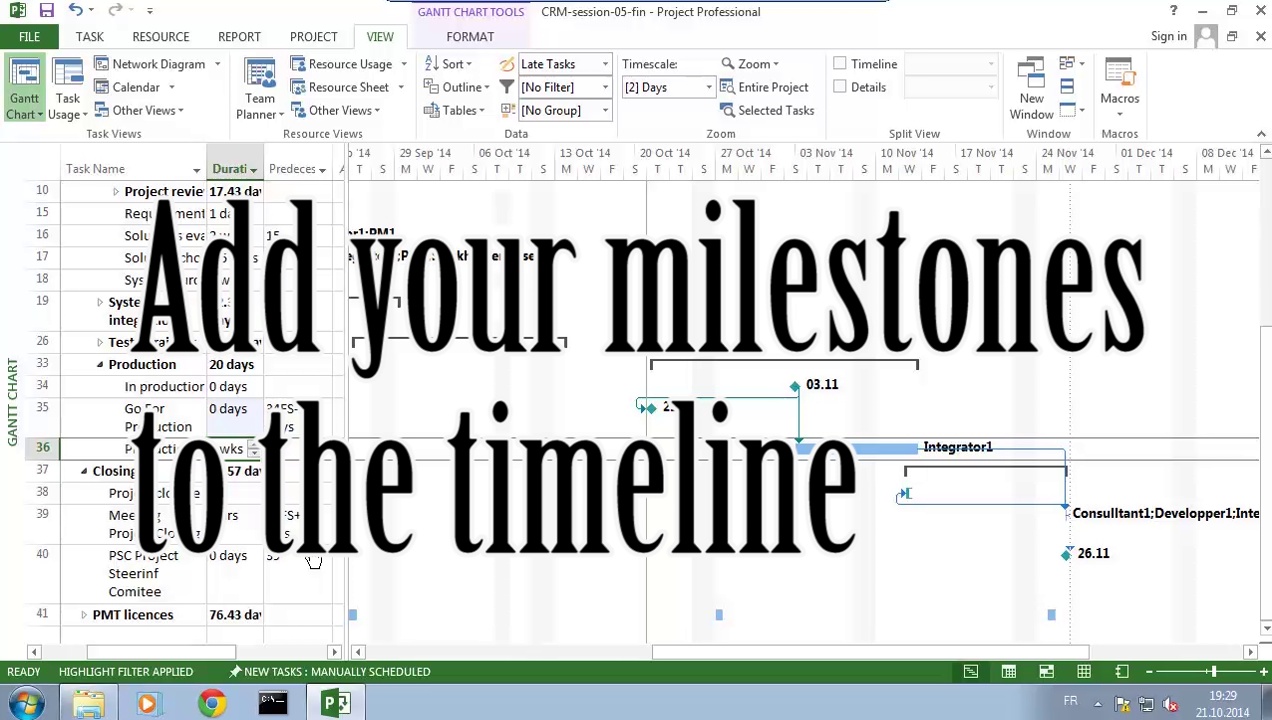The height and width of the screenshot is (720, 1272).
Task: Click the Network Diagram icon
Action: coord(102,64)
